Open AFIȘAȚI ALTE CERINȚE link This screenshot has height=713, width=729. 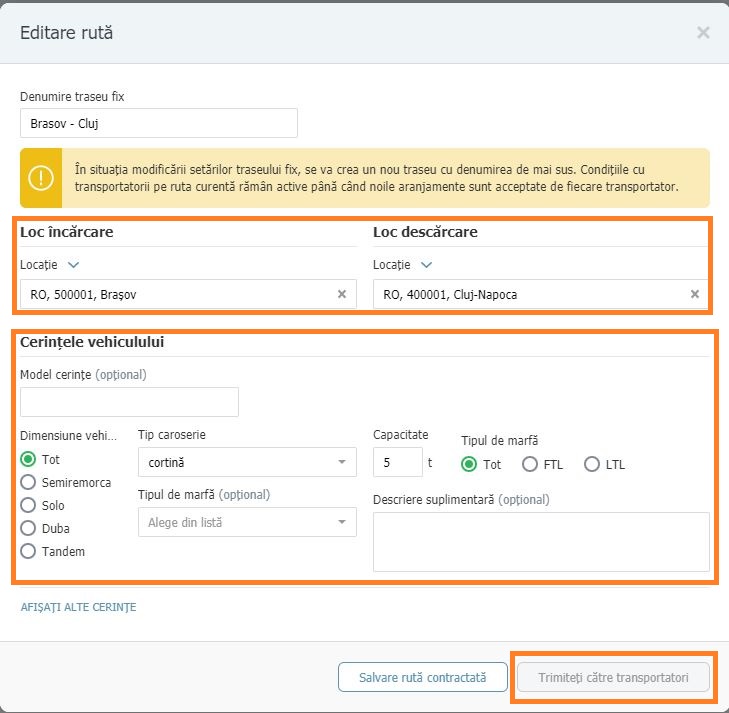78,607
